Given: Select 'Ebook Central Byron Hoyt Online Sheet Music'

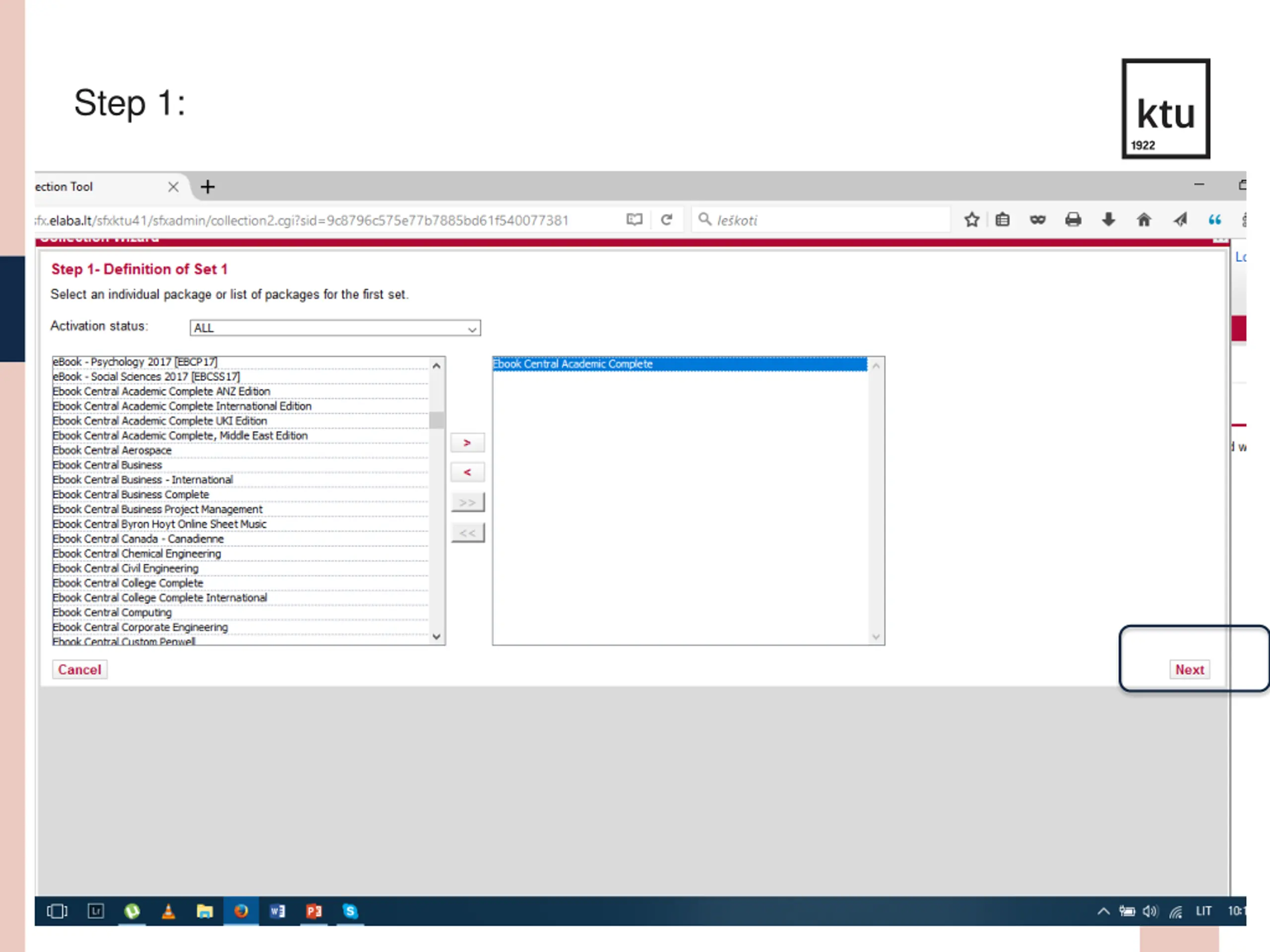Looking at the screenshot, I should point(240,525).
